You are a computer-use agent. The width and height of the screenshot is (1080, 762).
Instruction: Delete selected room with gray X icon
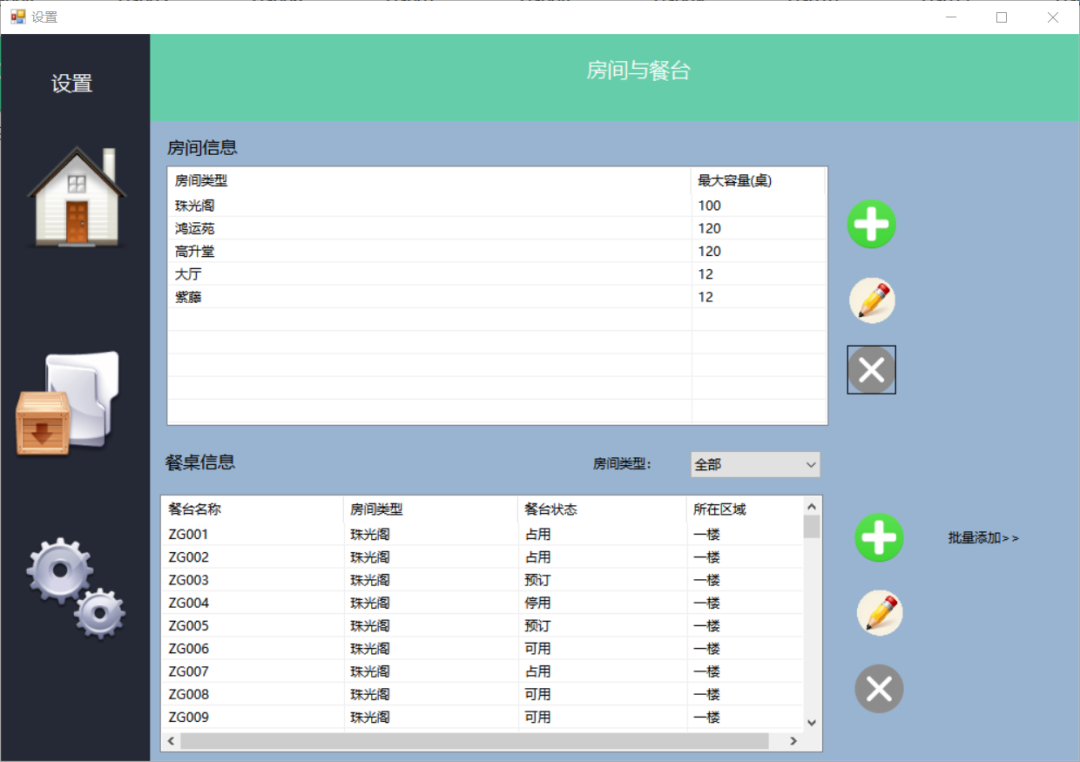[871, 370]
